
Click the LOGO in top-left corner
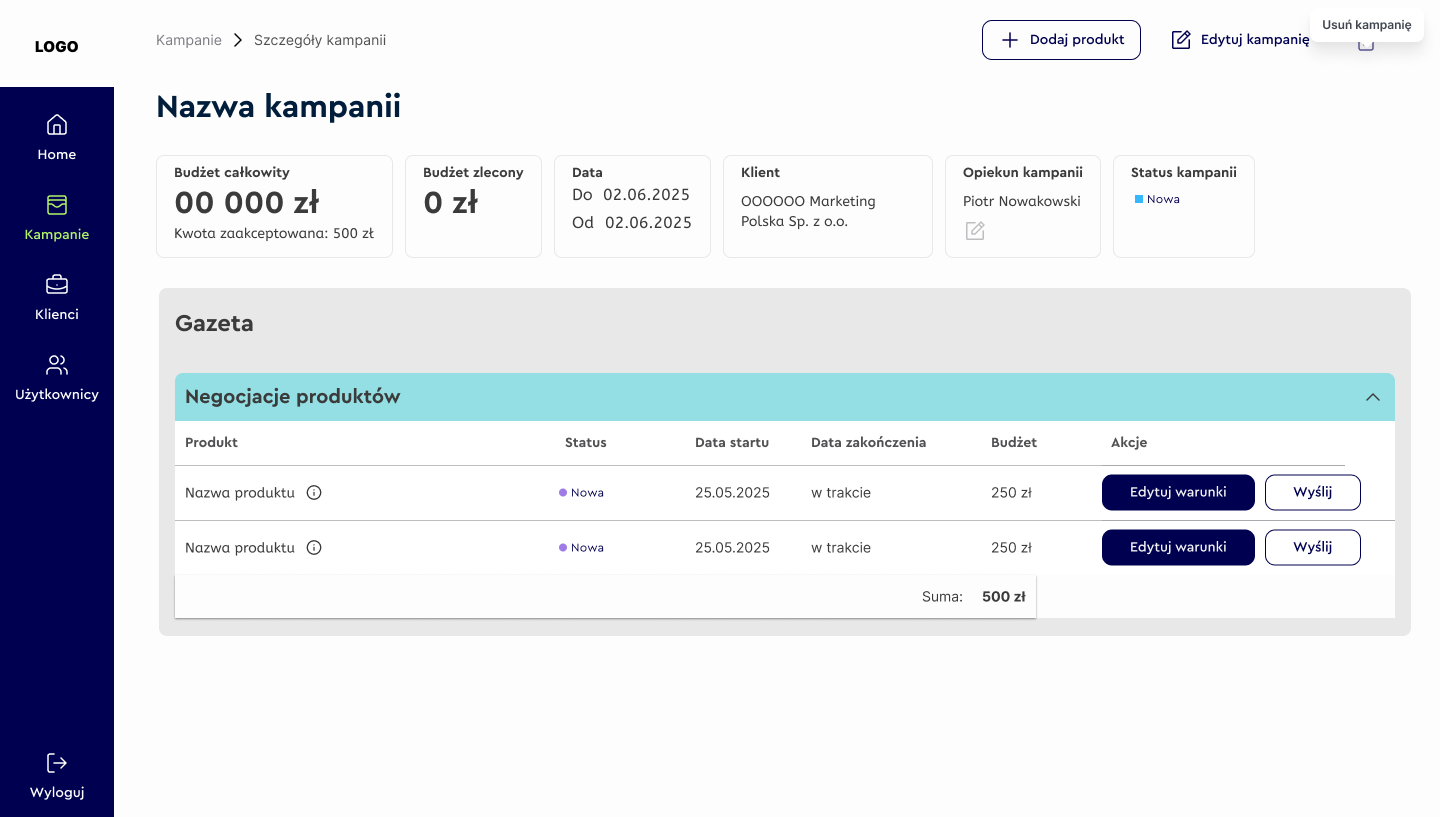coord(56,46)
